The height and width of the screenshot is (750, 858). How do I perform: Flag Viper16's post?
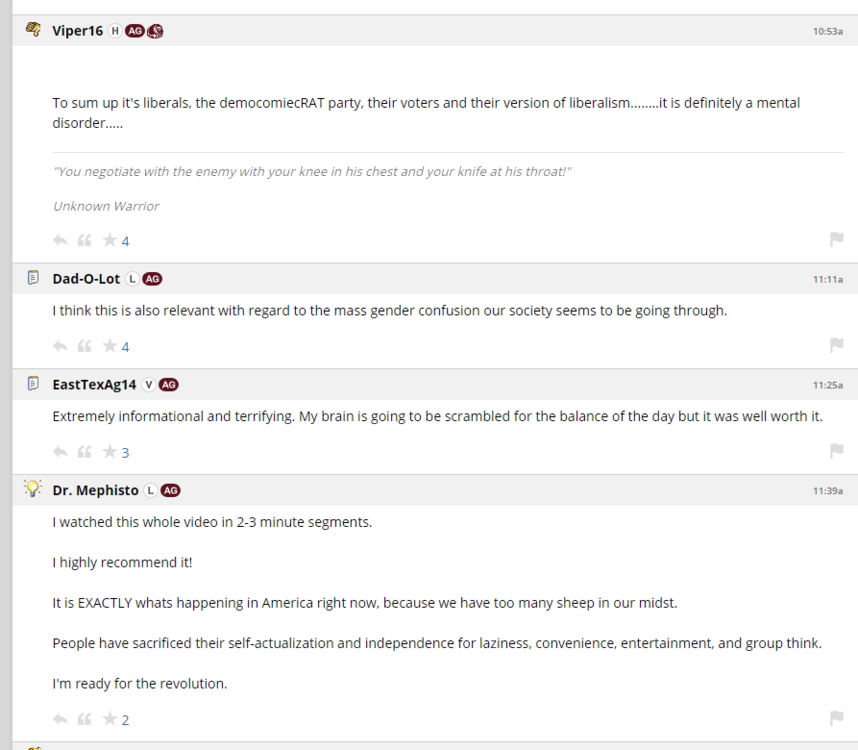pos(836,239)
